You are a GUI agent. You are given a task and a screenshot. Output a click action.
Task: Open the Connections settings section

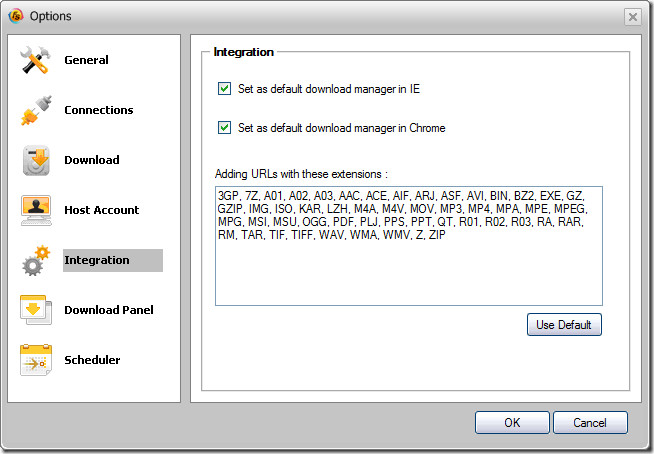pos(99,110)
